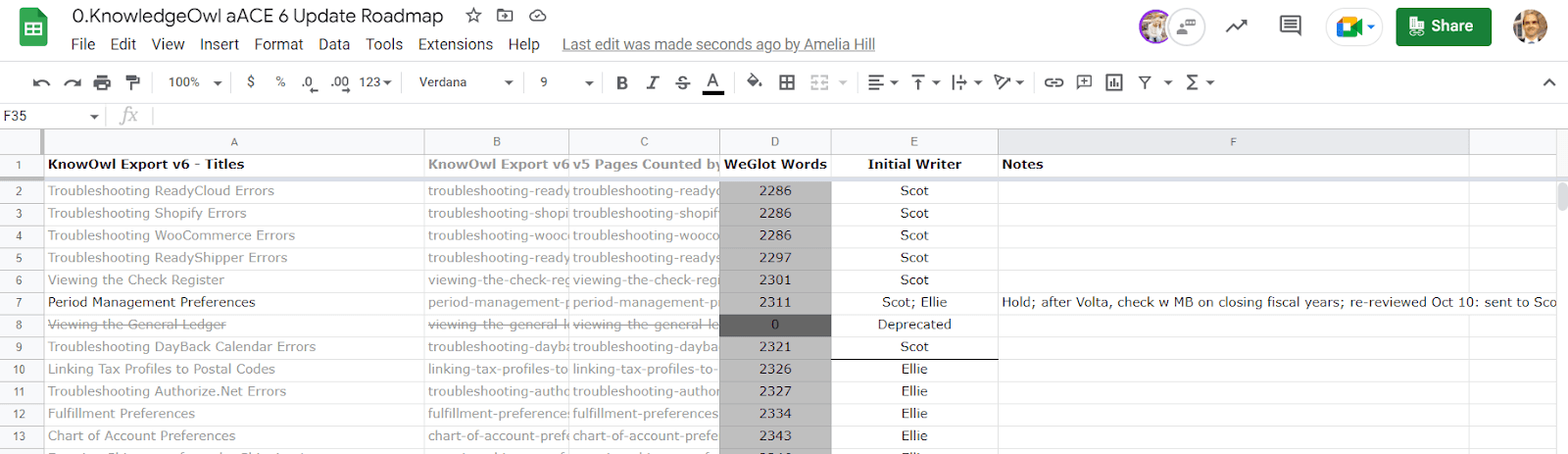Toggle bold formatting

(x=621, y=82)
